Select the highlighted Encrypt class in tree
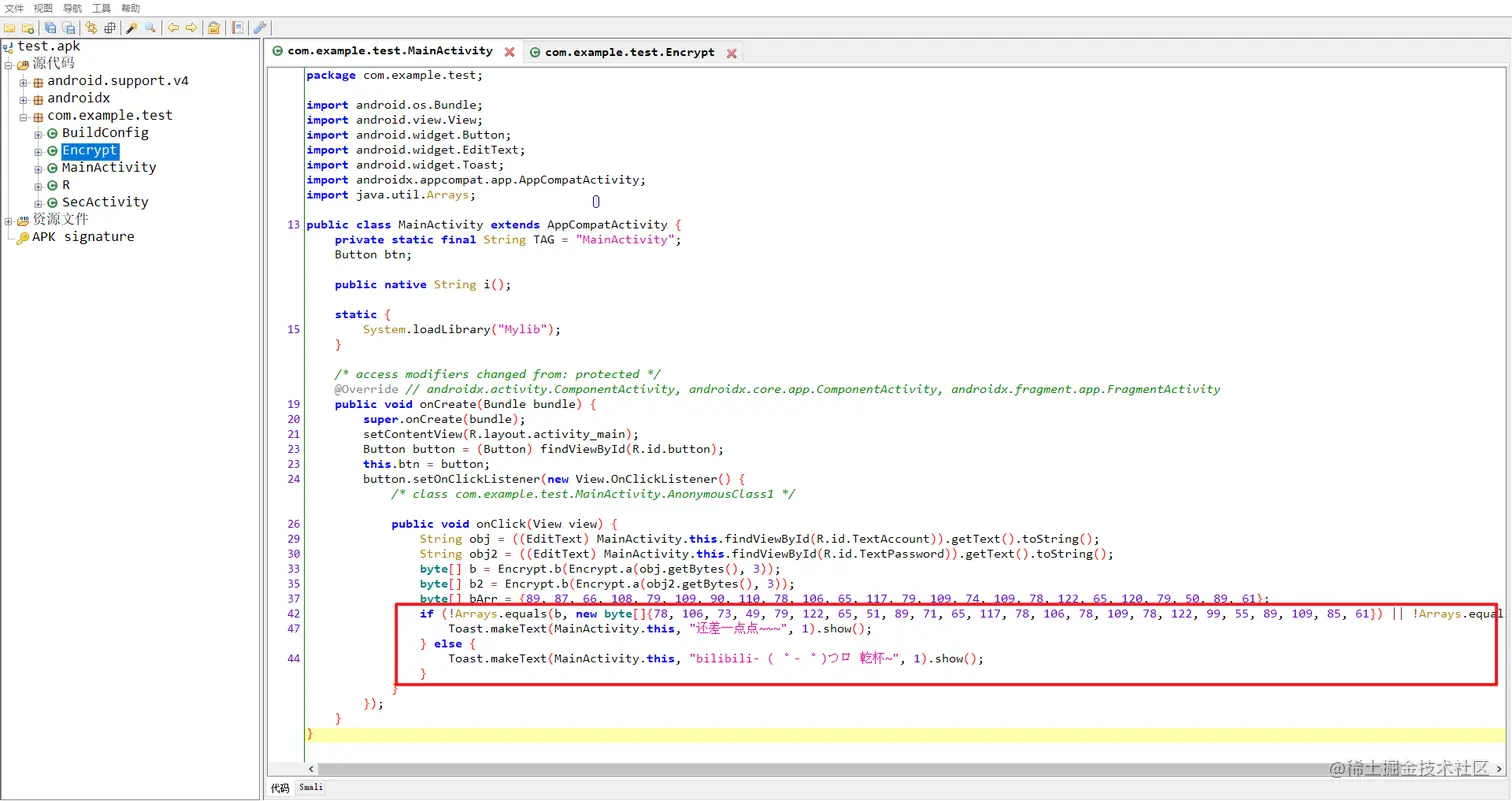The image size is (1512, 801). point(90,150)
